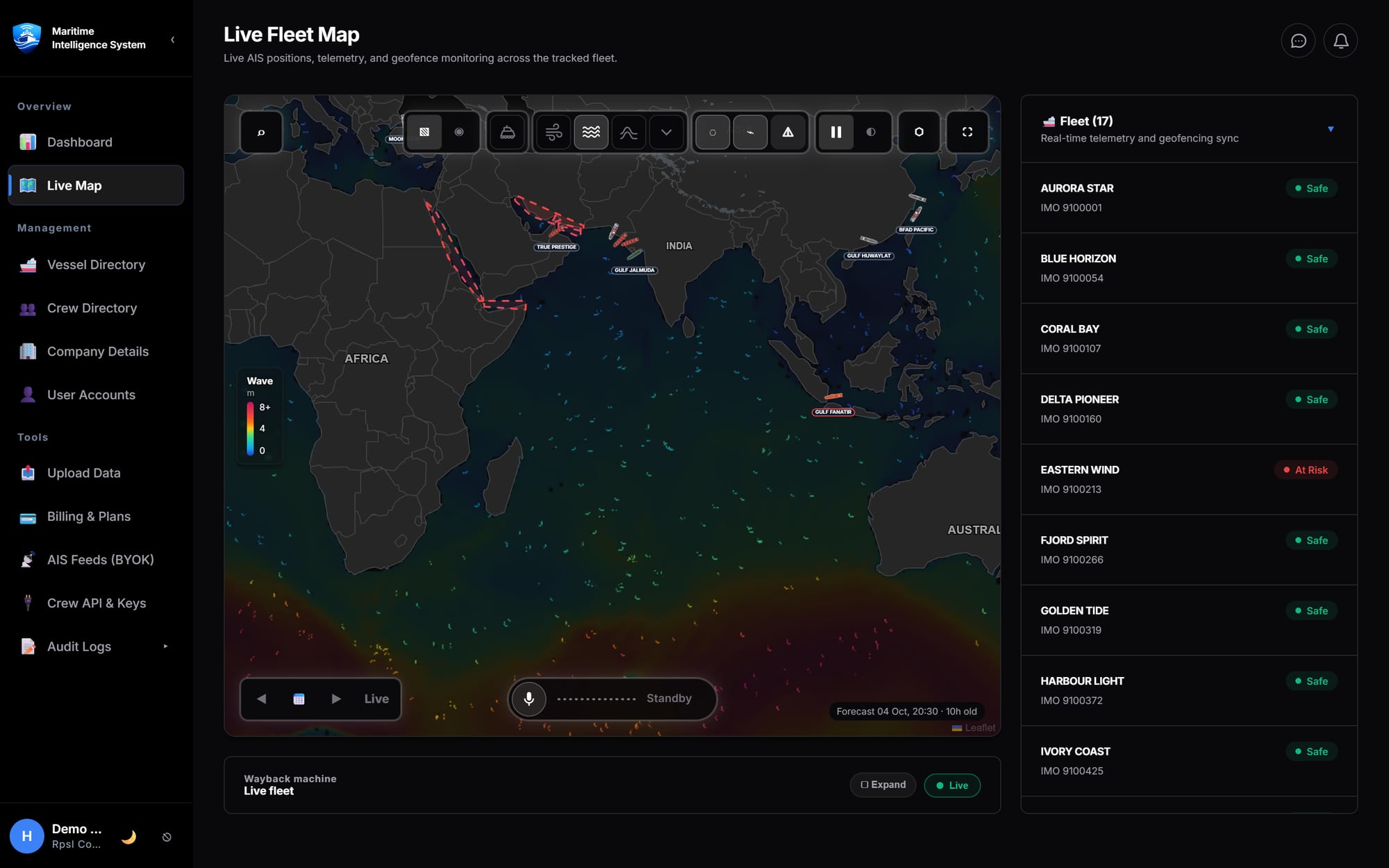Screen dimensions: 1389x868
Task: Open AIS Feeds (BYOK)
Action: coord(96,560)
